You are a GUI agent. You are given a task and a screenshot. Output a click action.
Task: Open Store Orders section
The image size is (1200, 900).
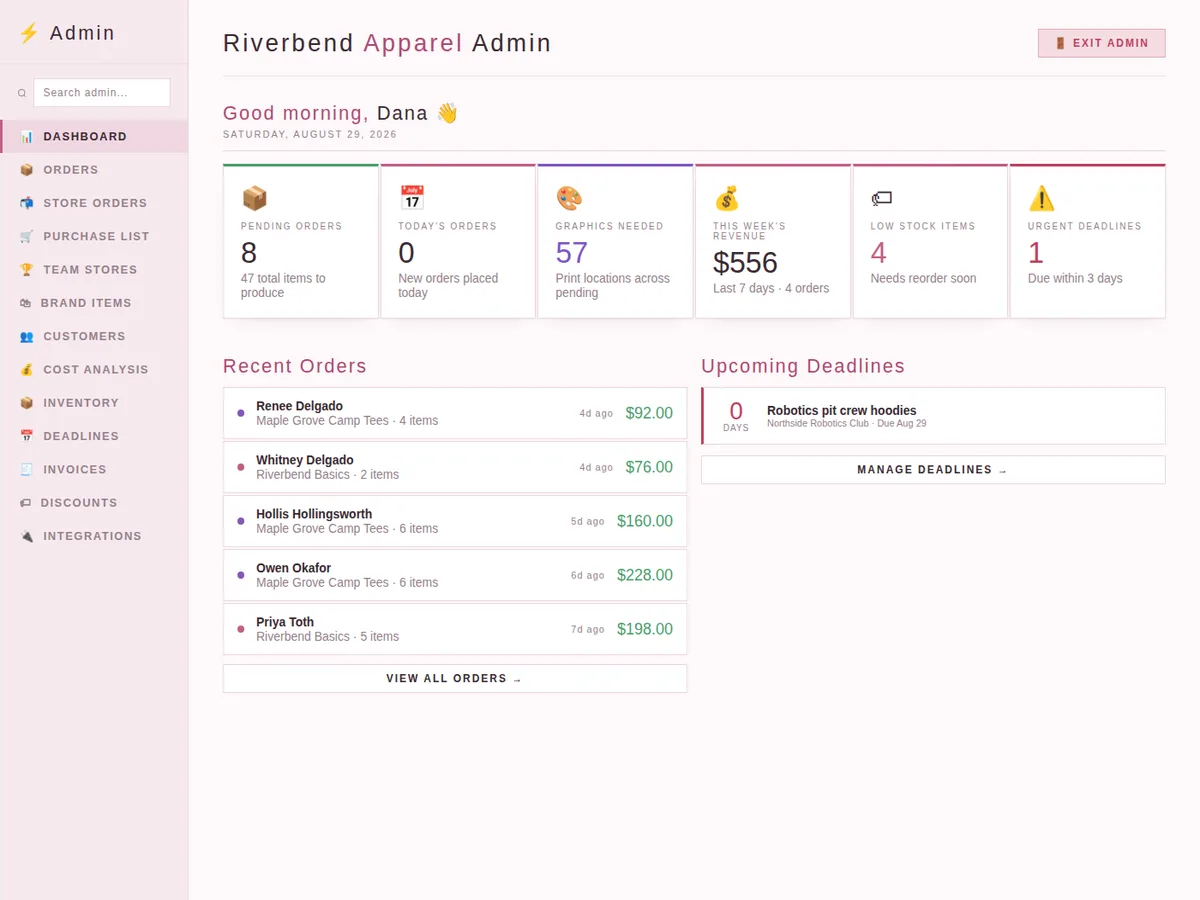[94, 203]
